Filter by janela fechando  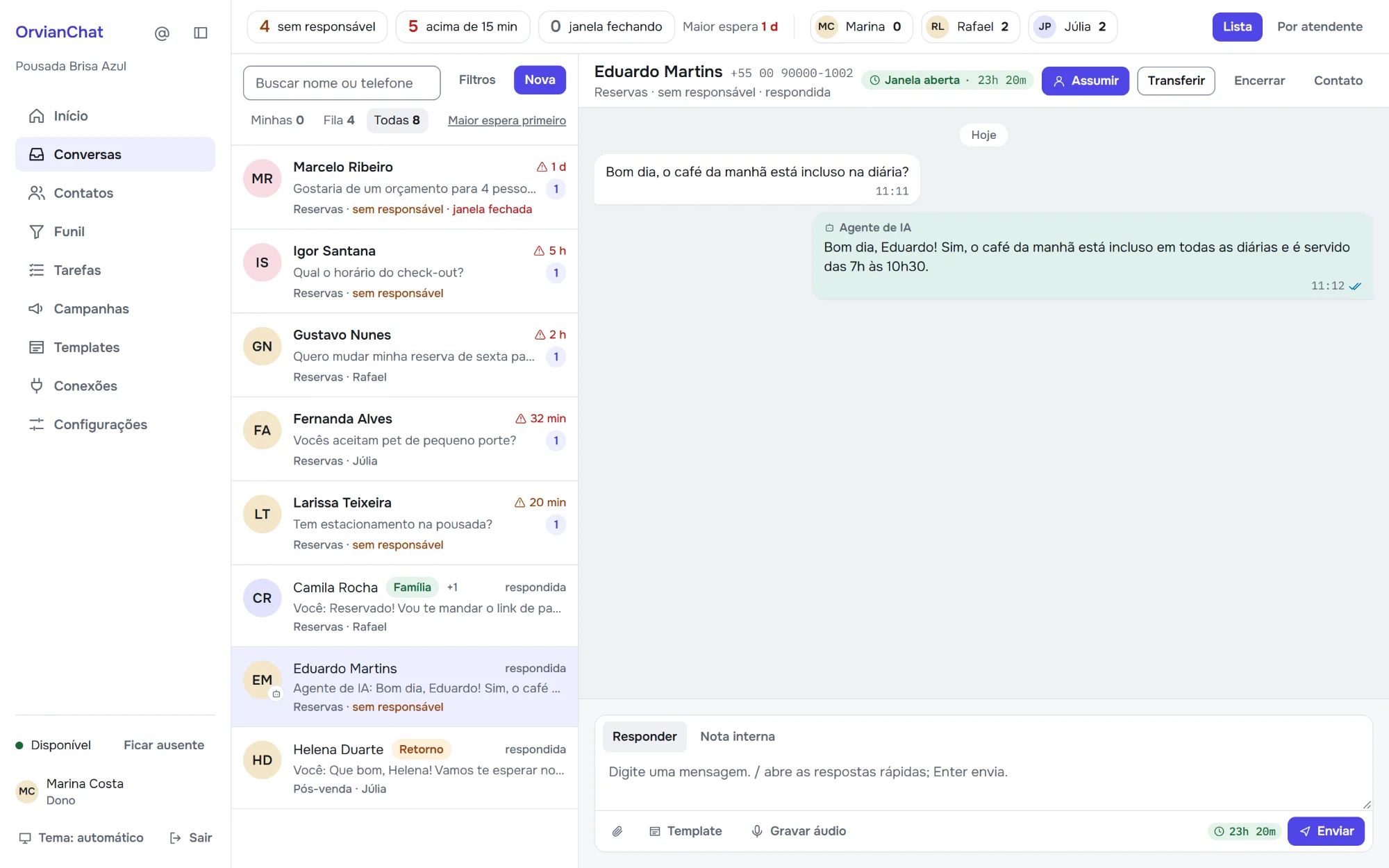click(606, 27)
